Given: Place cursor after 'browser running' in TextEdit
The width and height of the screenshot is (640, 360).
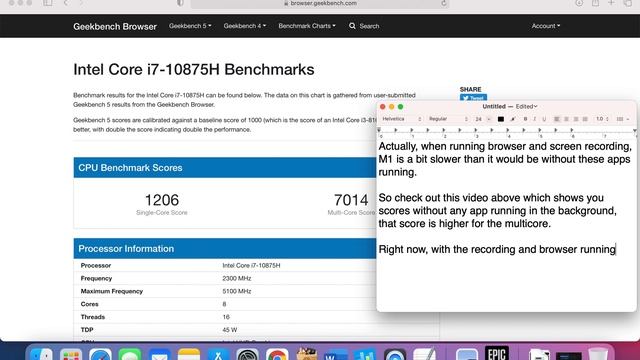Looking at the screenshot, I should tap(616, 249).
